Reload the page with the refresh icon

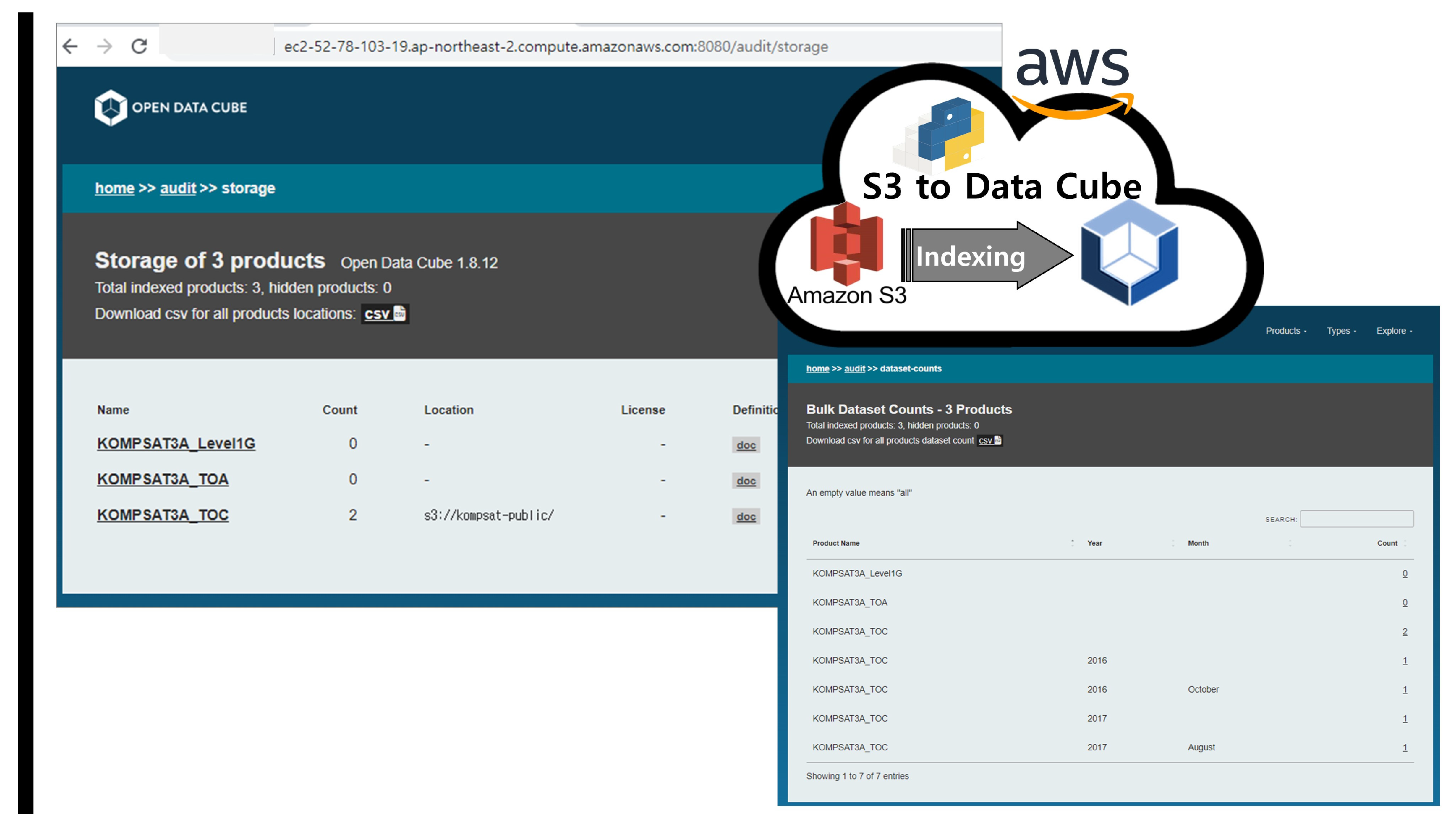139,47
